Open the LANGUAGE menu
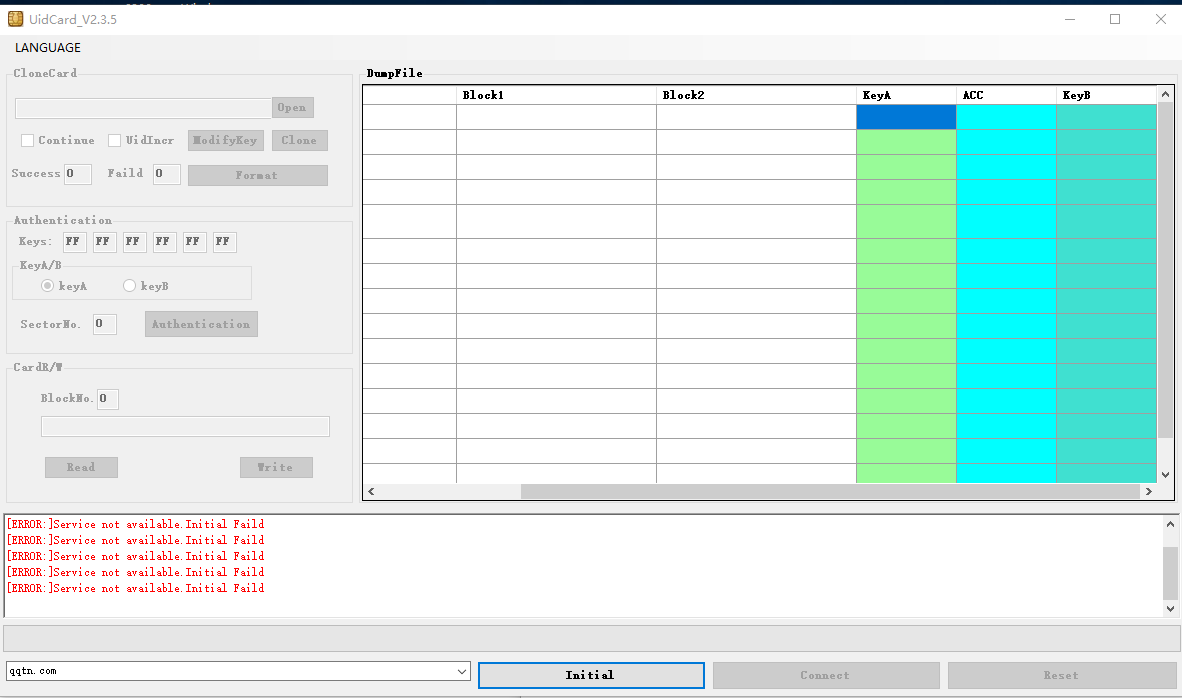The width and height of the screenshot is (1182, 698). [x=47, y=47]
